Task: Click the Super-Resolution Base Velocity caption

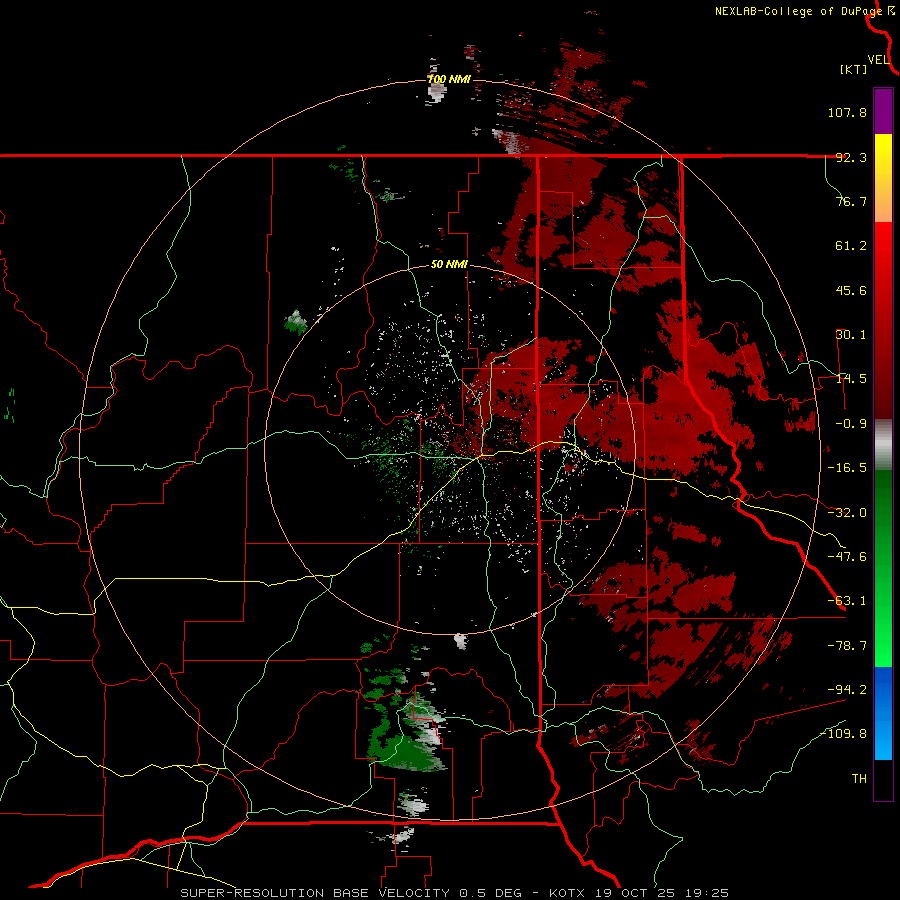Action: [454, 893]
